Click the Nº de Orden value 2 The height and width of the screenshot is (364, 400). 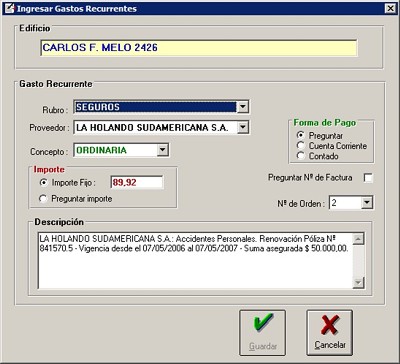345,203
